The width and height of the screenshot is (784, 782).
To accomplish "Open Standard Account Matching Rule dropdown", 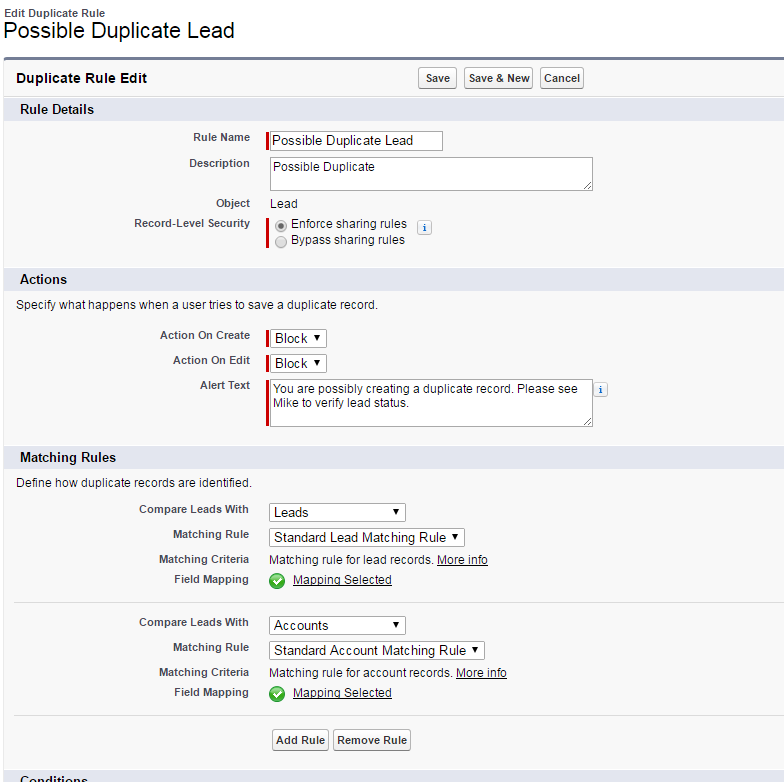I will pyautogui.click(x=377, y=651).
